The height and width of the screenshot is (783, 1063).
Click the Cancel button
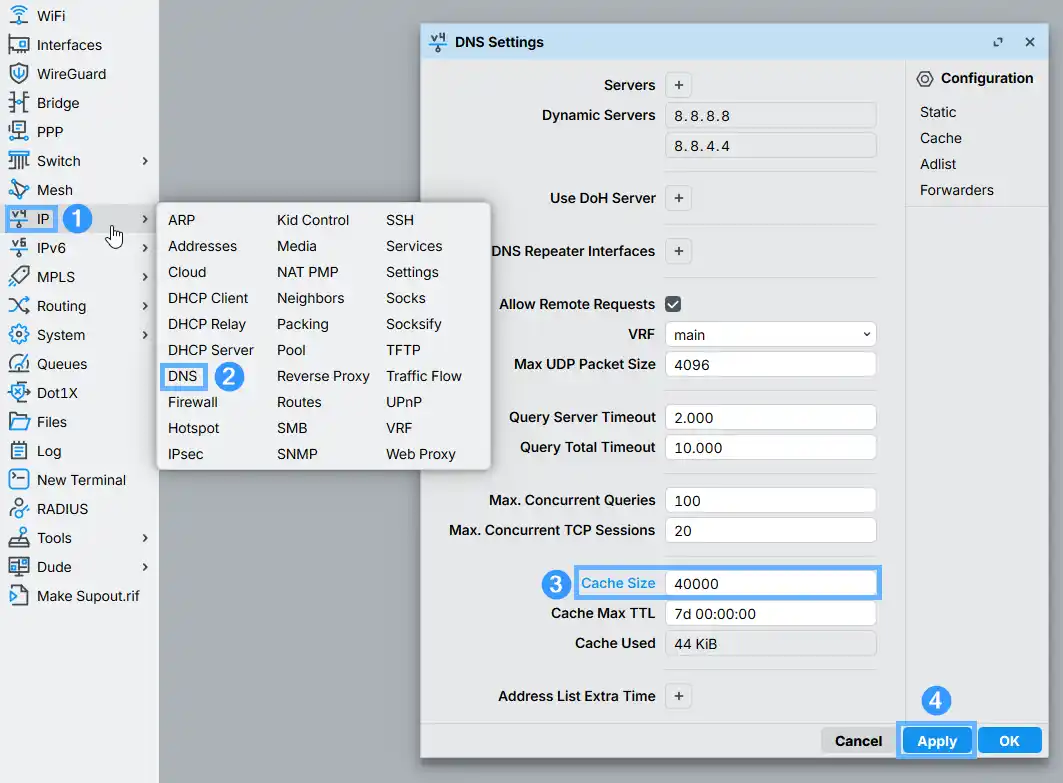[858, 741]
